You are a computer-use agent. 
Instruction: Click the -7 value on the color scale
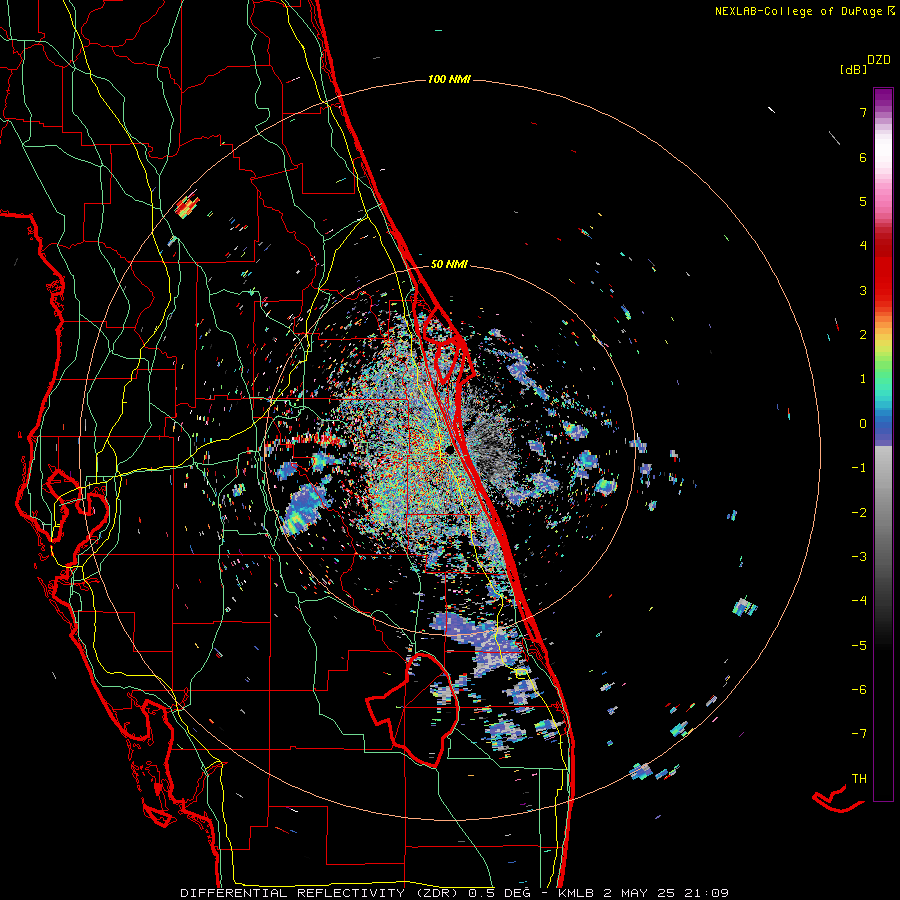(859, 734)
